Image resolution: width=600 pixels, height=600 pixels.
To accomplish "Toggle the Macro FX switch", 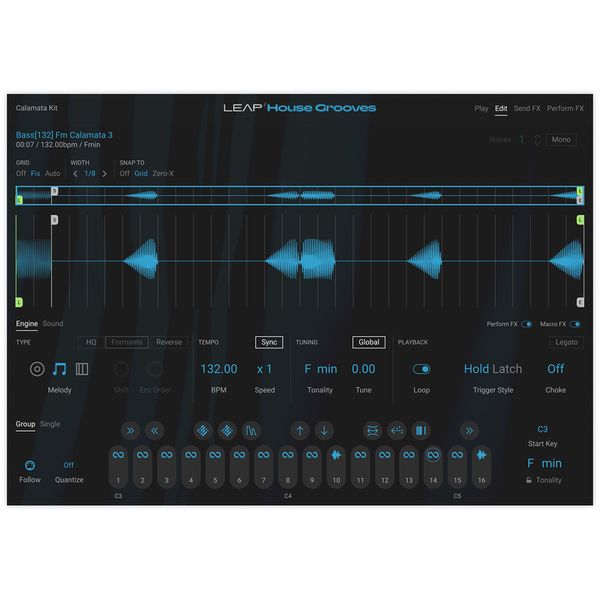I will 575,324.
